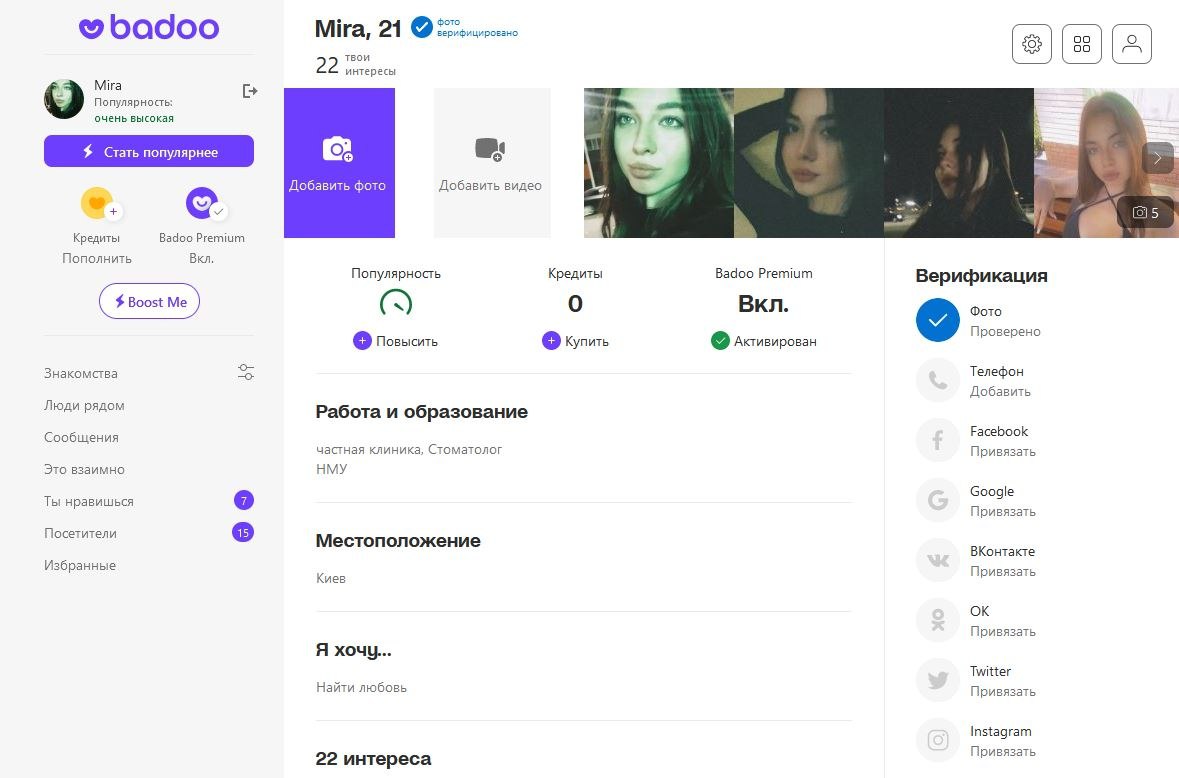Open the Badoo logo home link

click(149, 28)
